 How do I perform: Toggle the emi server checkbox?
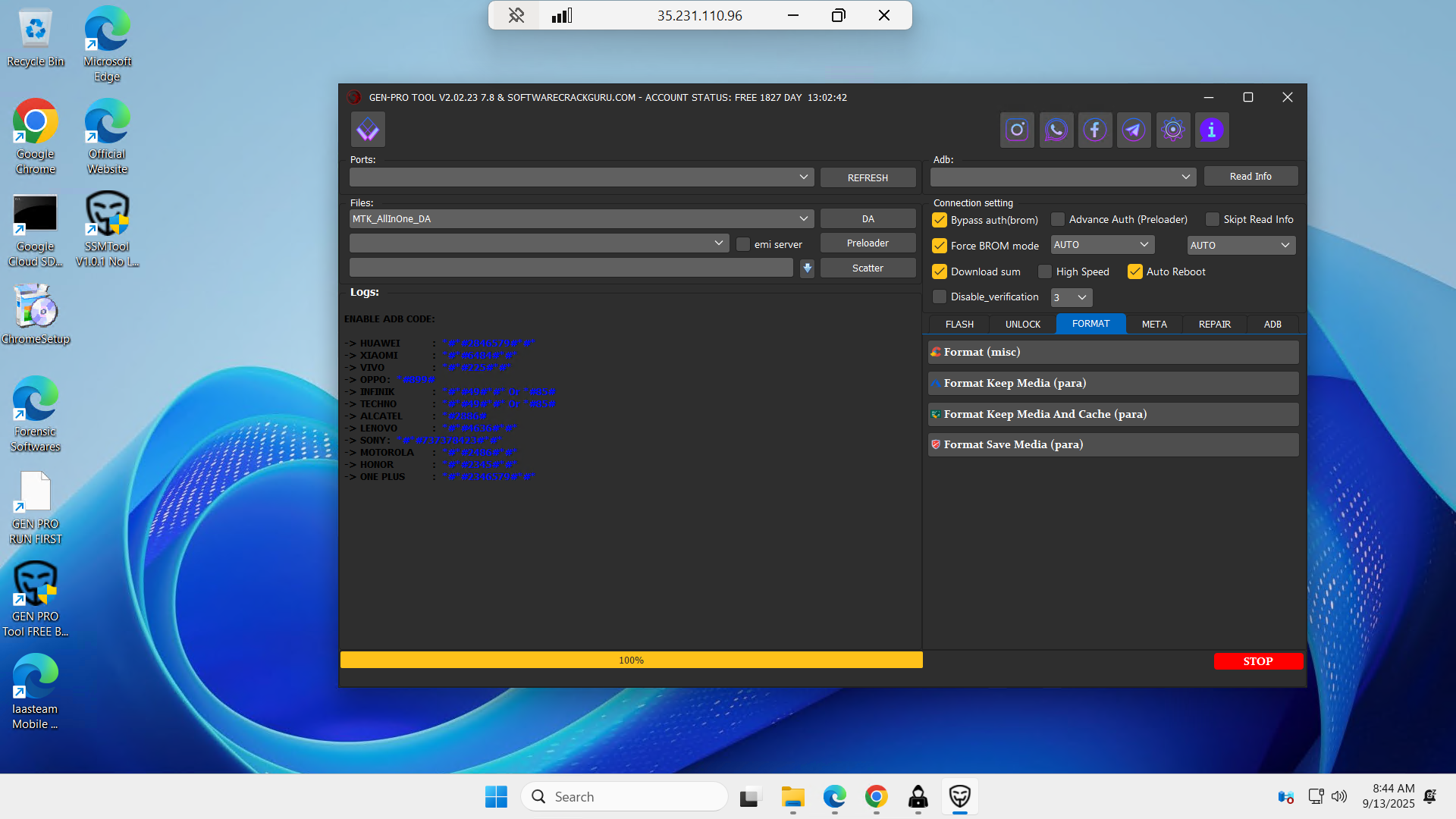click(x=743, y=244)
